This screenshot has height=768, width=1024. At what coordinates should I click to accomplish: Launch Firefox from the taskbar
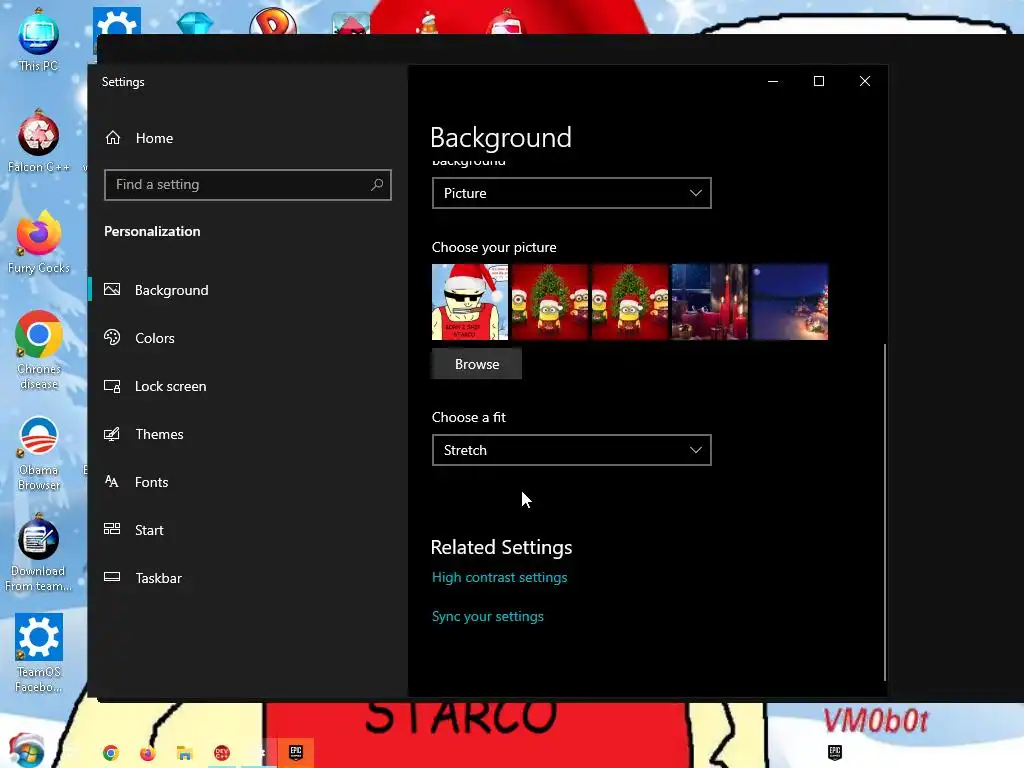(x=148, y=753)
